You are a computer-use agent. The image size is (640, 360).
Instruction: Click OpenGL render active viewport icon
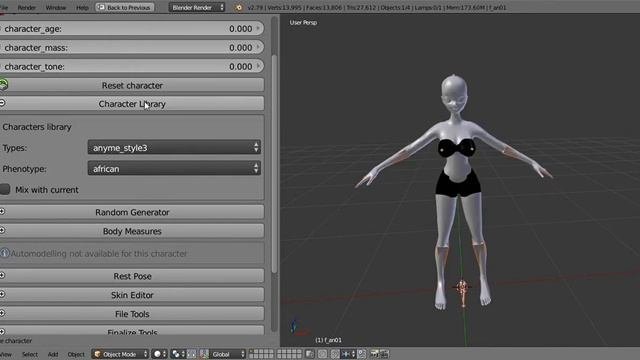pyautogui.click(x=374, y=354)
